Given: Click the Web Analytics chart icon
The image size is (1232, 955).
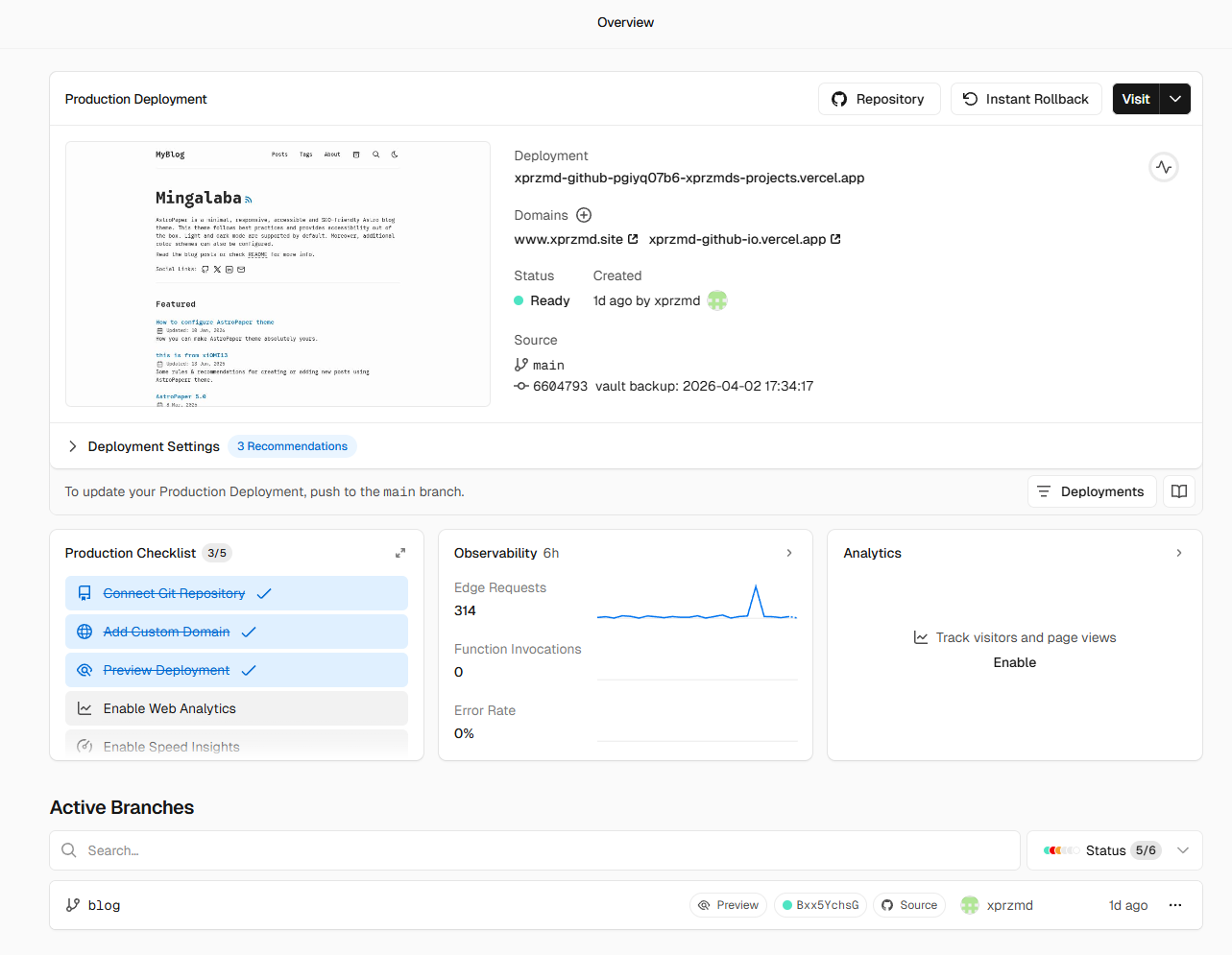Looking at the screenshot, I should (x=85, y=708).
